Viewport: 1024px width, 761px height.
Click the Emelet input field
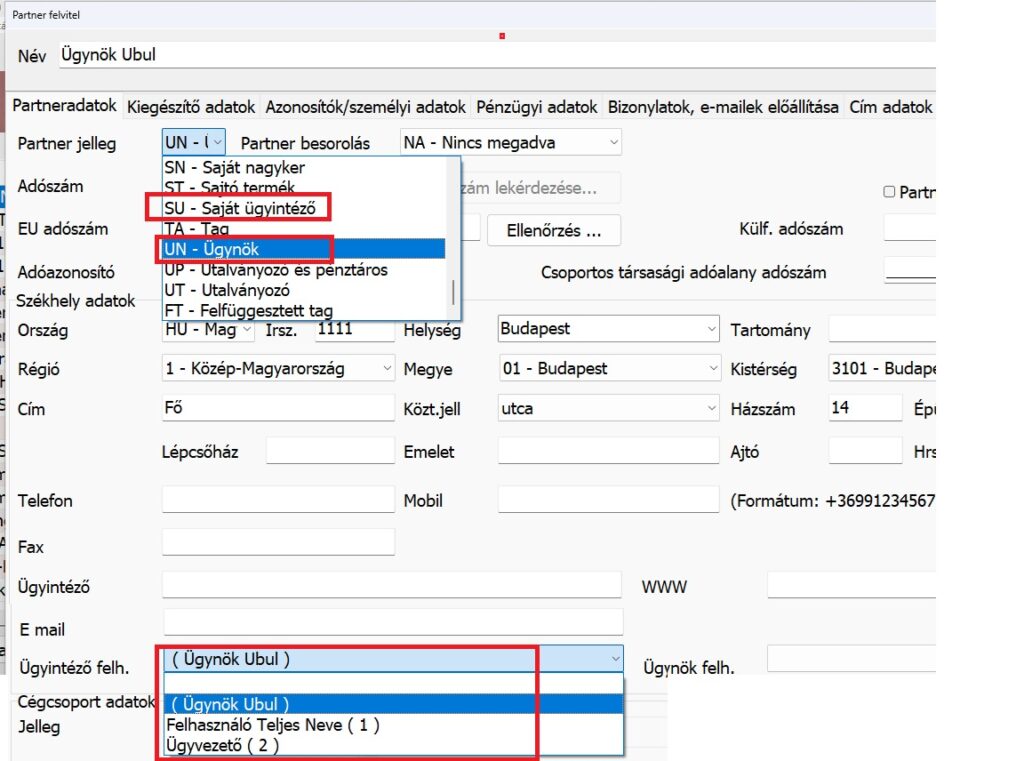609,451
